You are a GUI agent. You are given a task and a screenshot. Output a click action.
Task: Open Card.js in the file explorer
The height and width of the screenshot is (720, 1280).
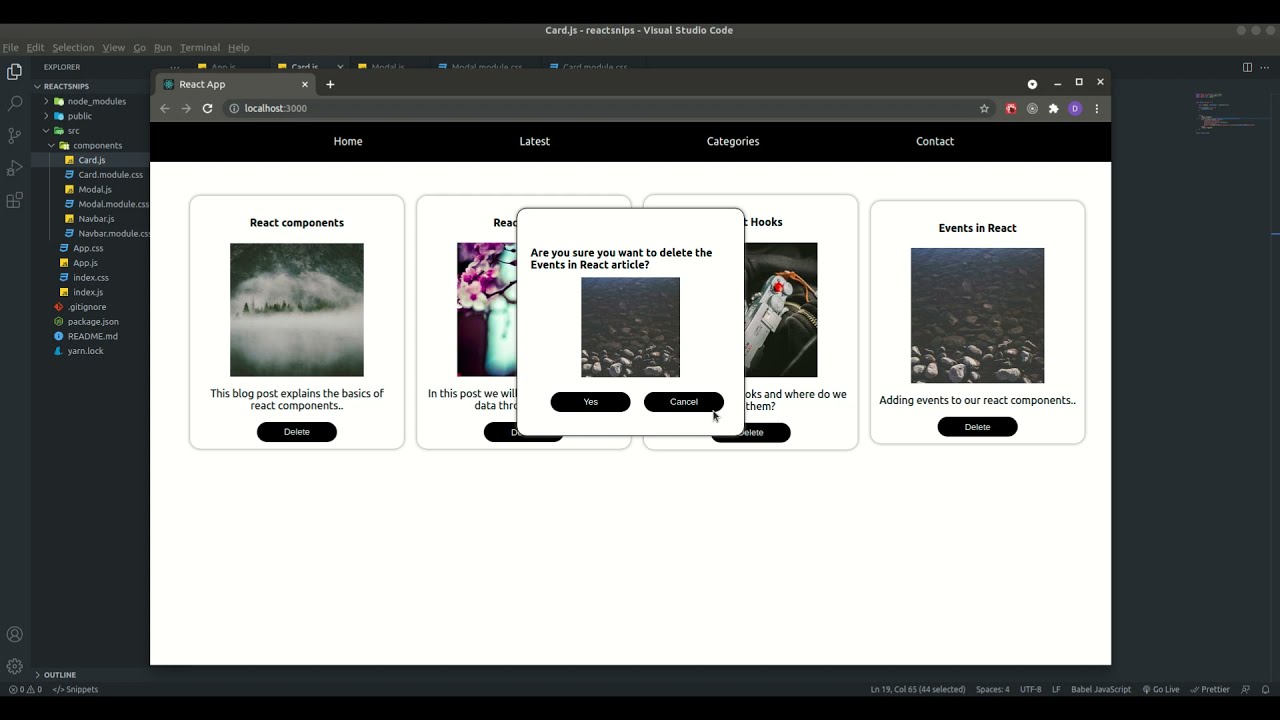(91, 160)
